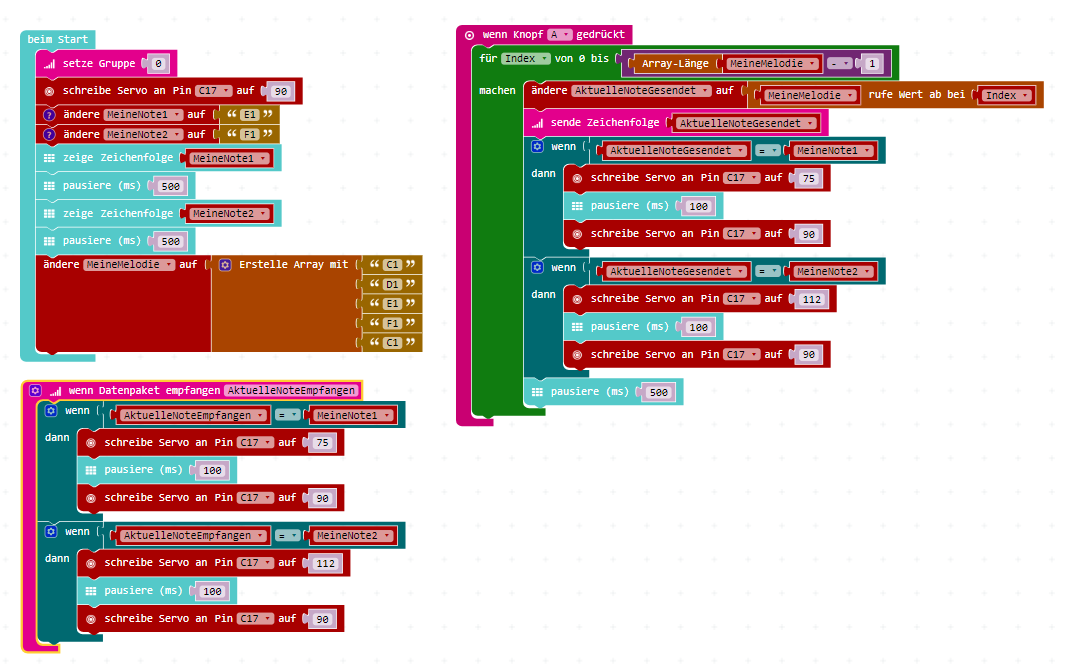Click circle icon on 'wenn Knopf A gedrückt'
Screen dimensions: 1071x667
(469, 35)
